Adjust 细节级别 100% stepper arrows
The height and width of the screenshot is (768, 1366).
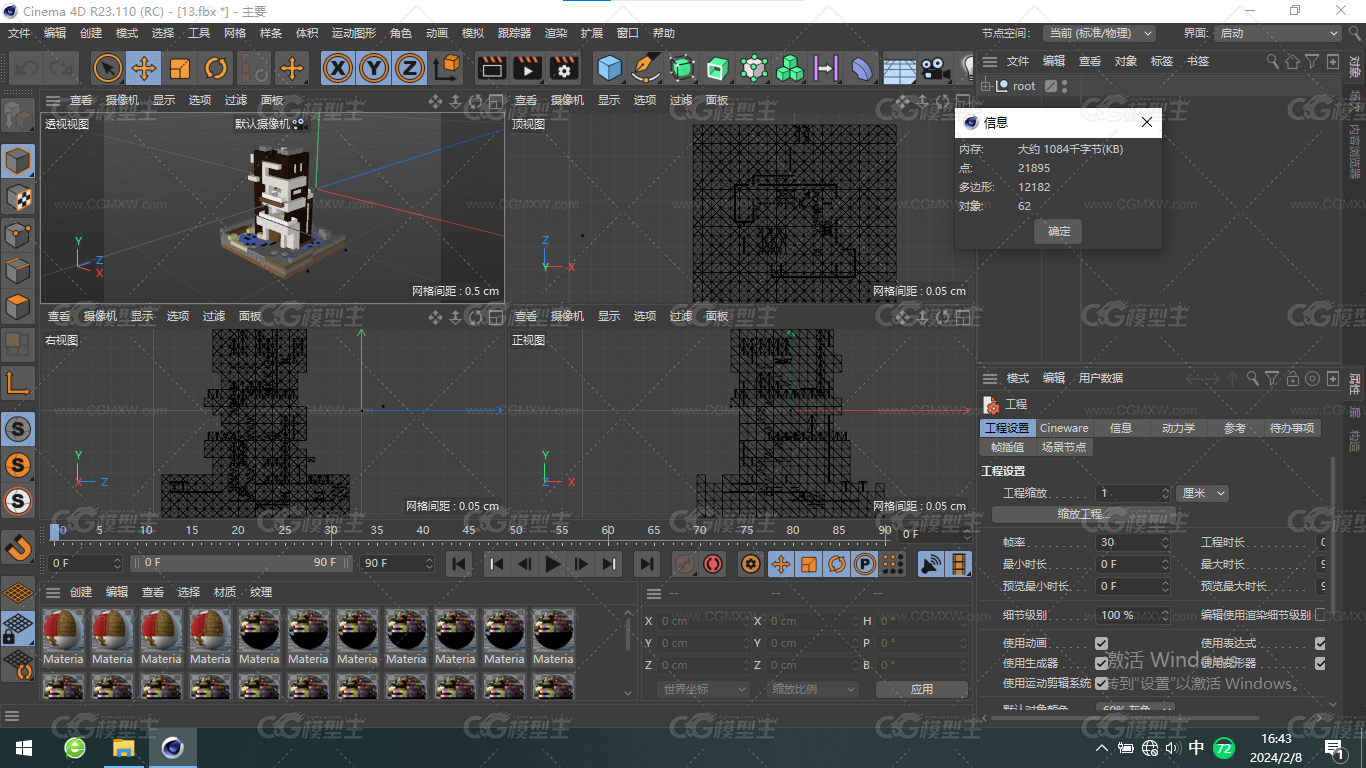pos(1165,615)
